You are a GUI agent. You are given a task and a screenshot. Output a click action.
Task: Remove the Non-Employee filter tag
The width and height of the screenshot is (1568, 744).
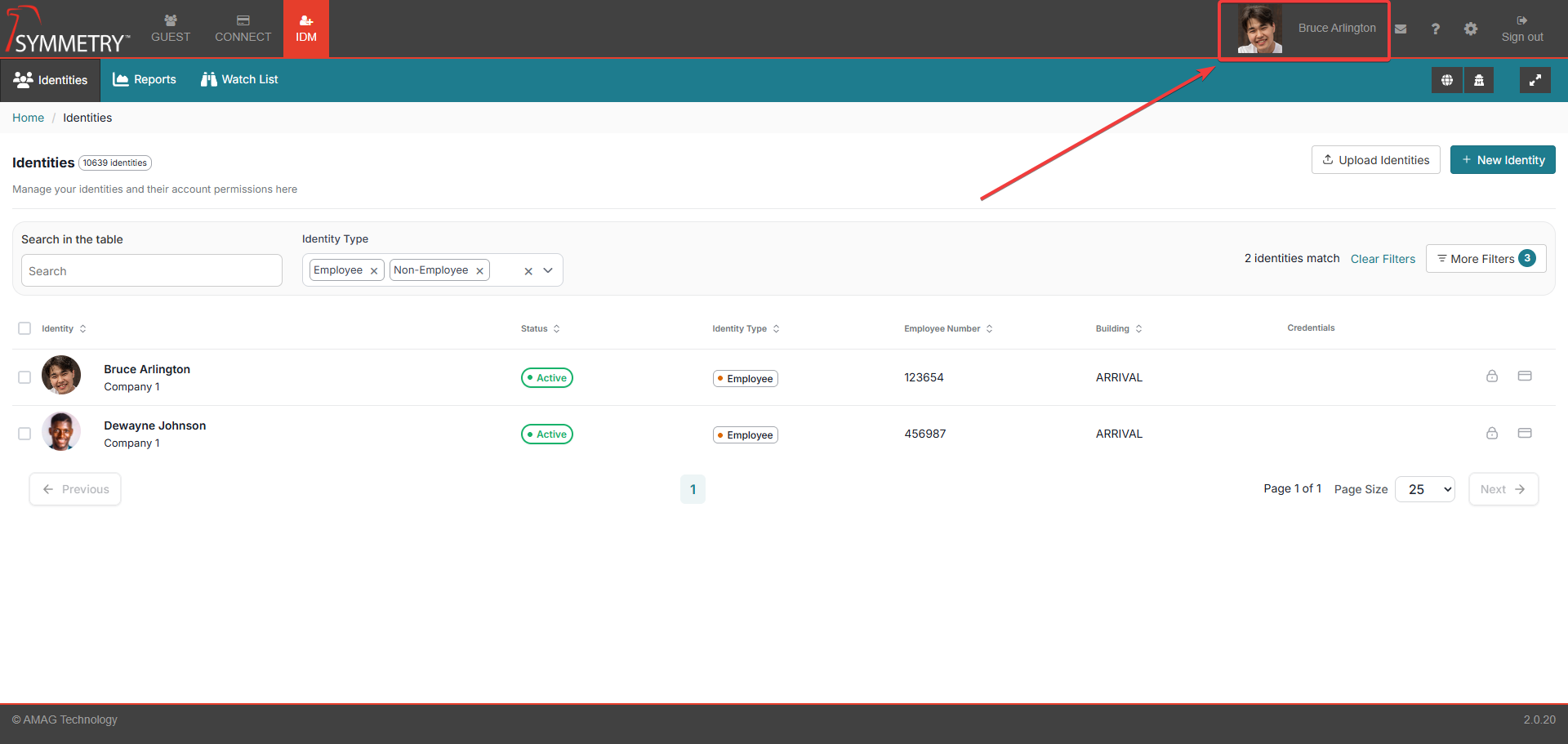pyautogui.click(x=479, y=271)
